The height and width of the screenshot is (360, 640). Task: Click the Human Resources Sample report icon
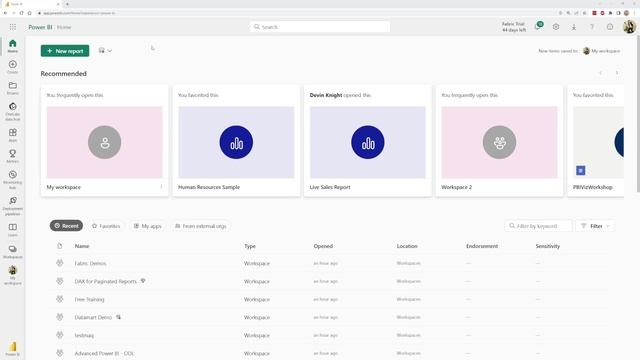click(x=236, y=142)
